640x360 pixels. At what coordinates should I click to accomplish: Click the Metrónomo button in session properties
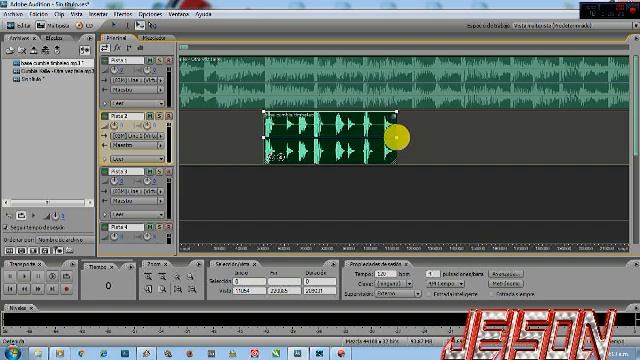505,284
